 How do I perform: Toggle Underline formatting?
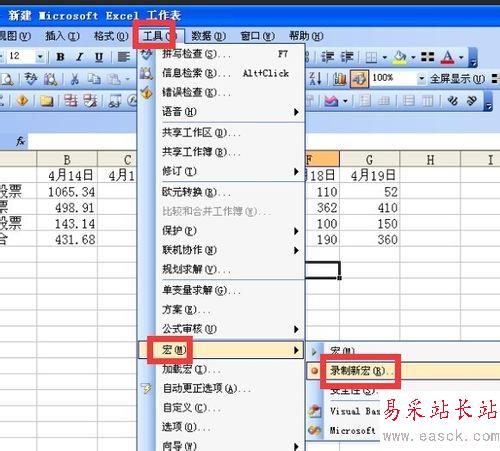99,57
